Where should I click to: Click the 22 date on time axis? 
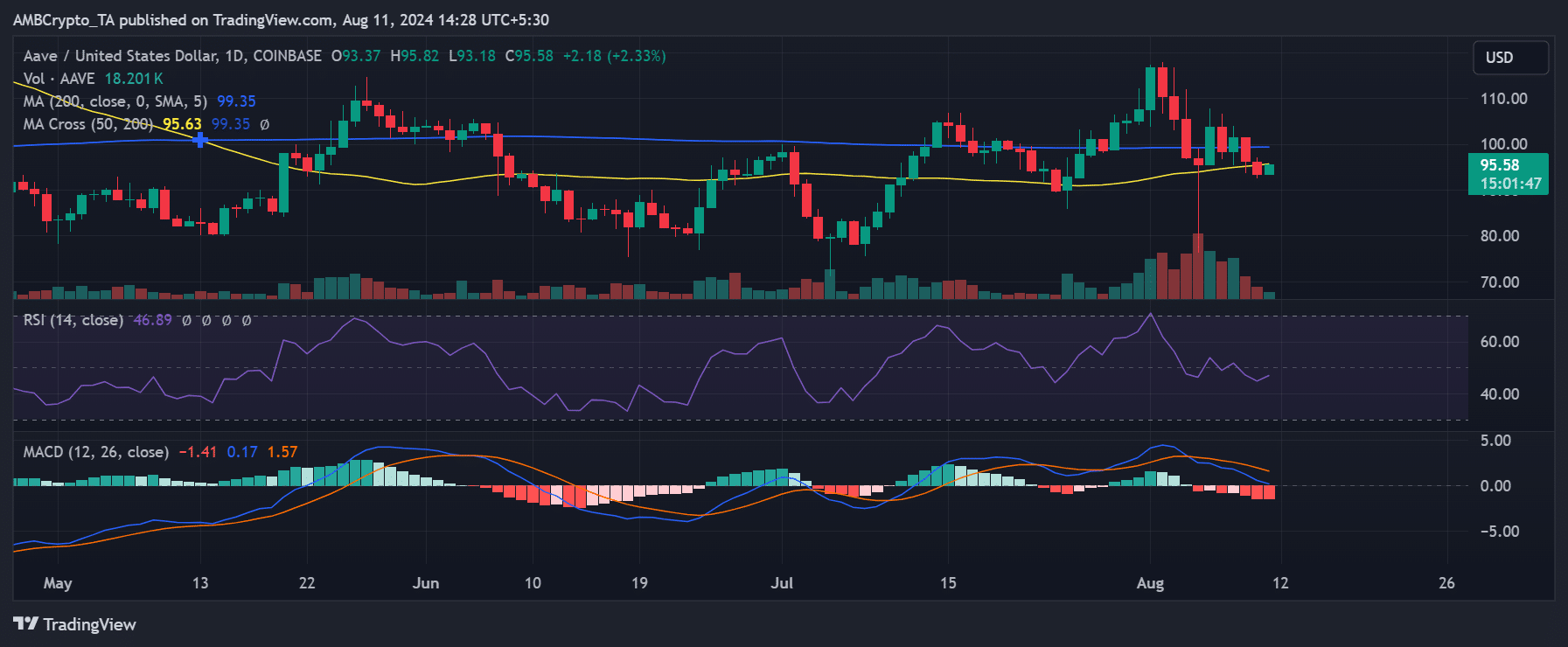[x=307, y=583]
